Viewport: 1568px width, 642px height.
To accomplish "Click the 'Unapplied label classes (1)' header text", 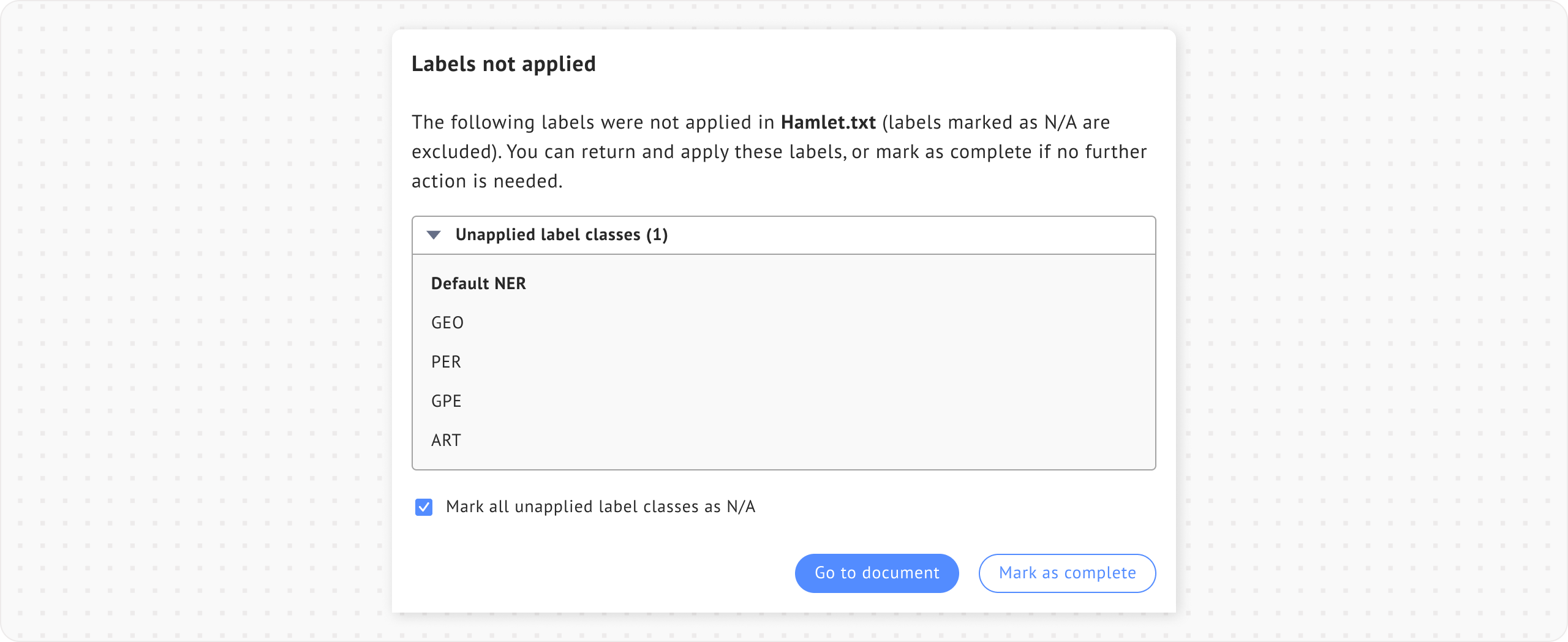I will pyautogui.click(x=548, y=235).
